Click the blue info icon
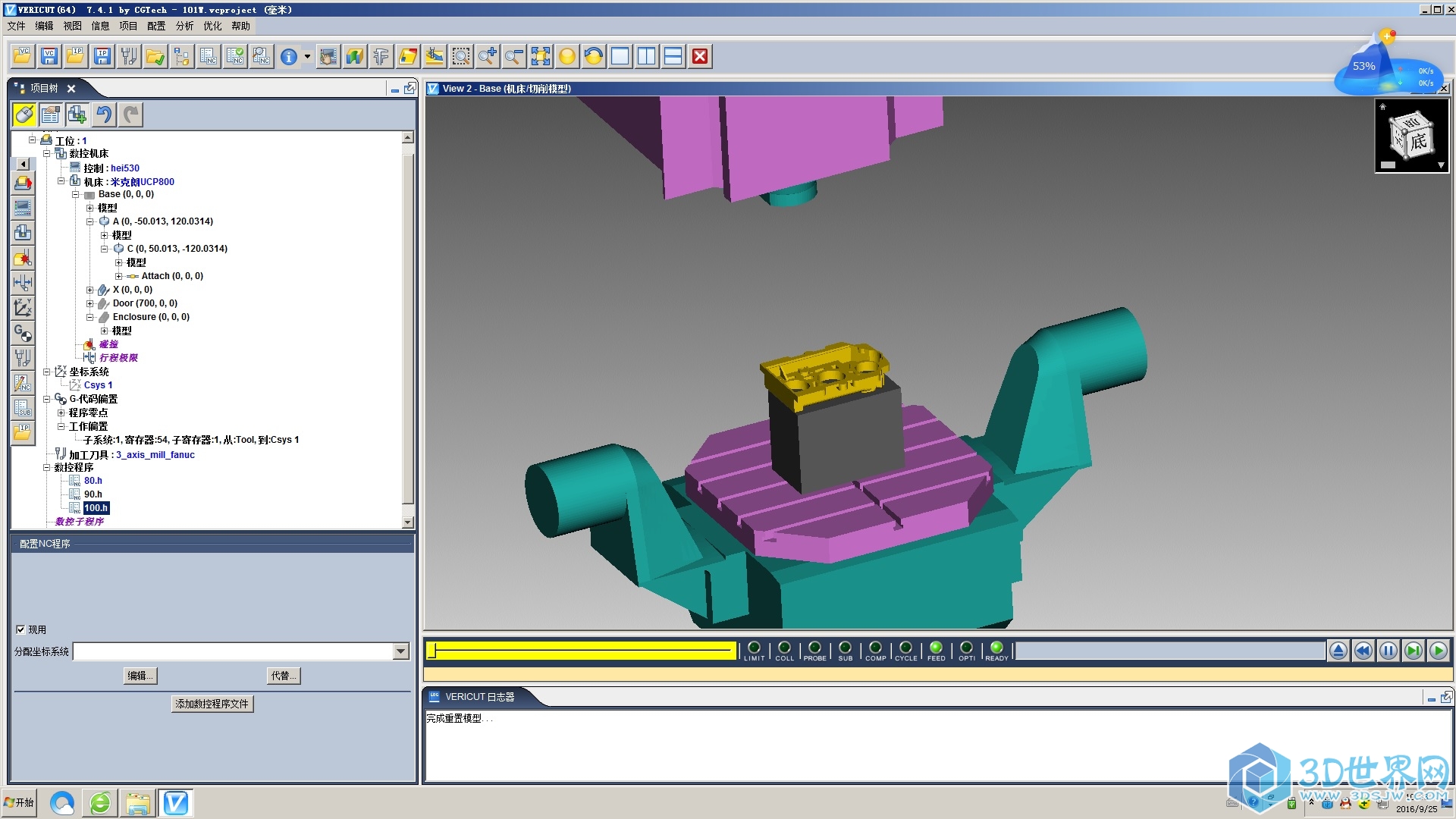This screenshot has width=1456, height=819. [289, 57]
